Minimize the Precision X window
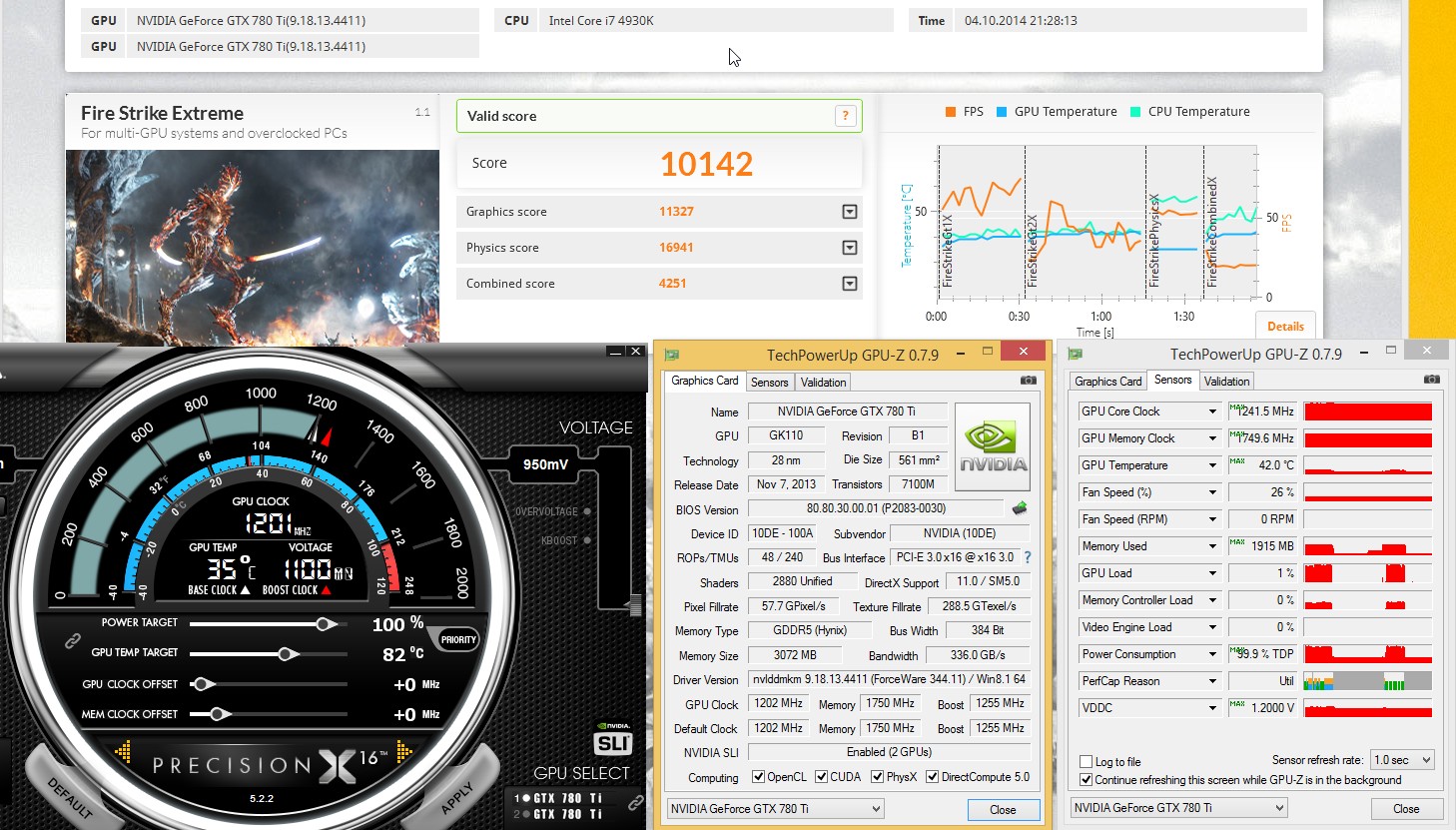Image resolution: width=1456 pixels, height=830 pixels. point(616,351)
